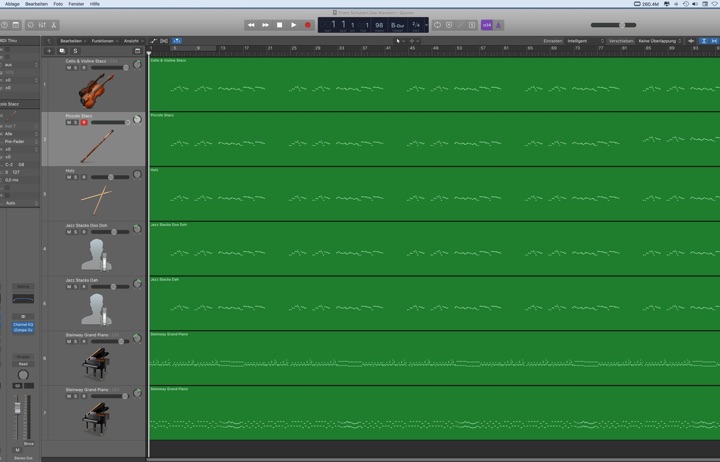Open the Funktionen dropdown menu

click(x=103, y=41)
